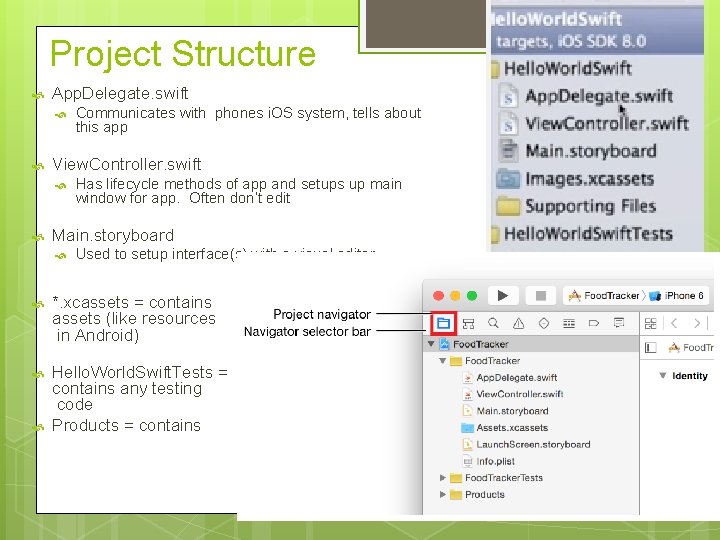Choose the iPhone 6 run destination
This screenshot has width=720, height=540.
(677, 296)
